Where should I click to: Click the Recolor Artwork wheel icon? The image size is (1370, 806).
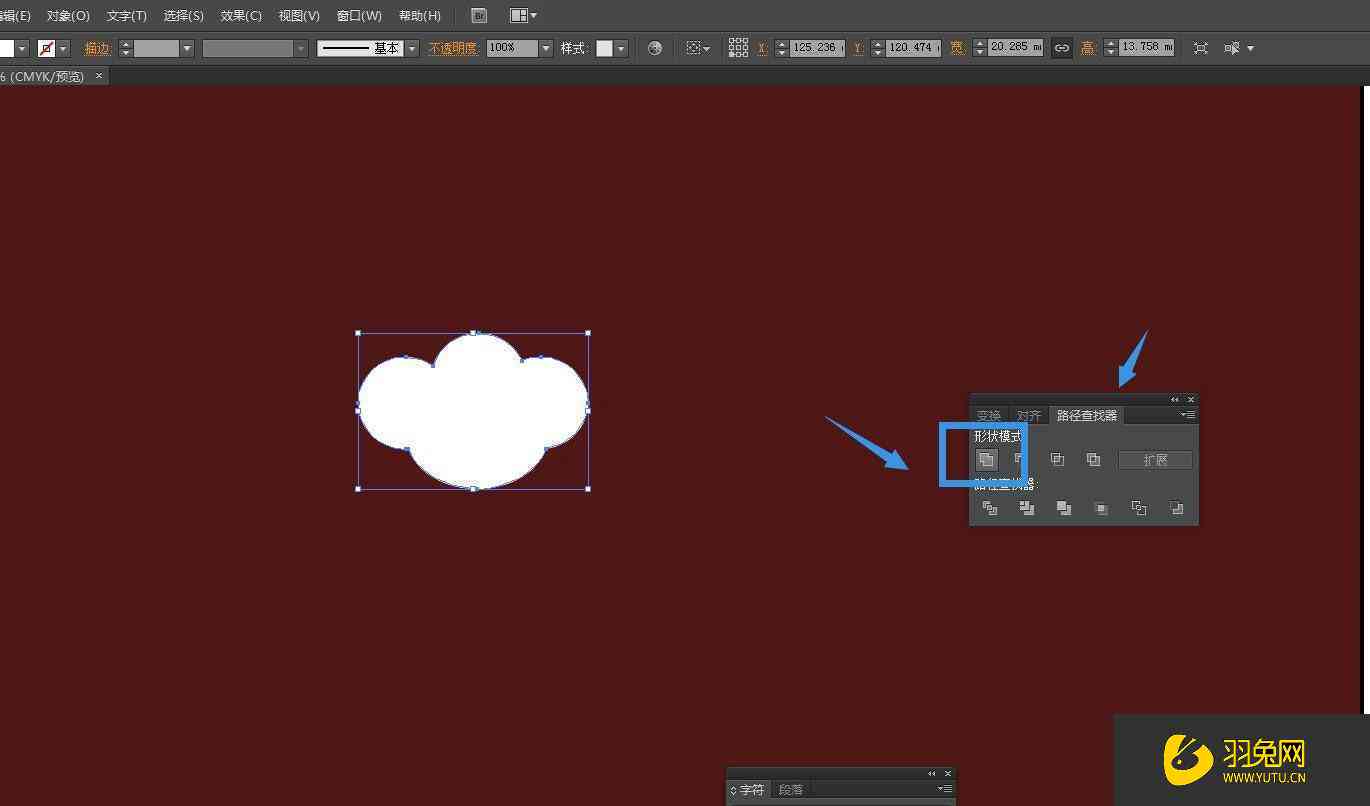coord(655,48)
